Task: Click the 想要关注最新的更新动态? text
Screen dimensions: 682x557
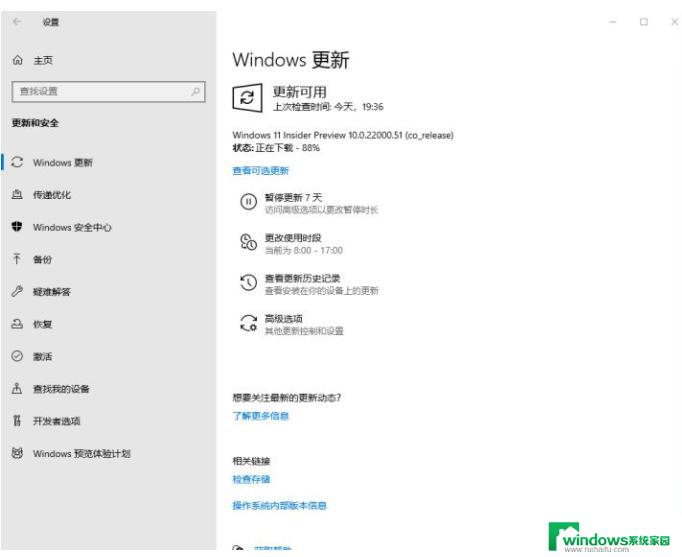Action: click(287, 397)
